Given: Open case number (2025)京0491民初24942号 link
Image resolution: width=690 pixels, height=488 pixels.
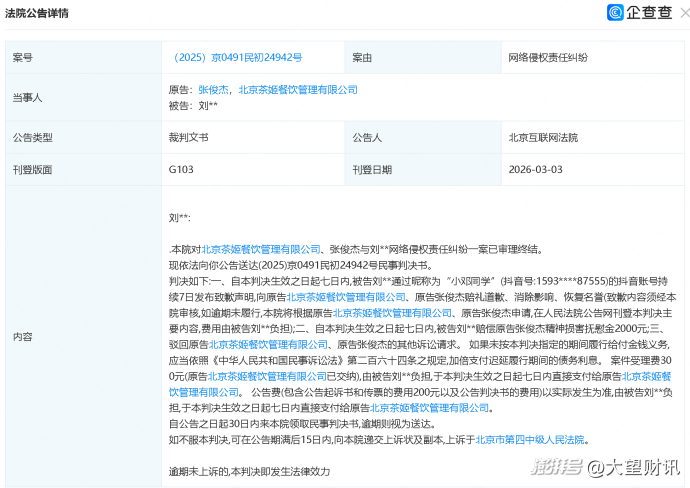Looking at the screenshot, I should click(238, 57).
